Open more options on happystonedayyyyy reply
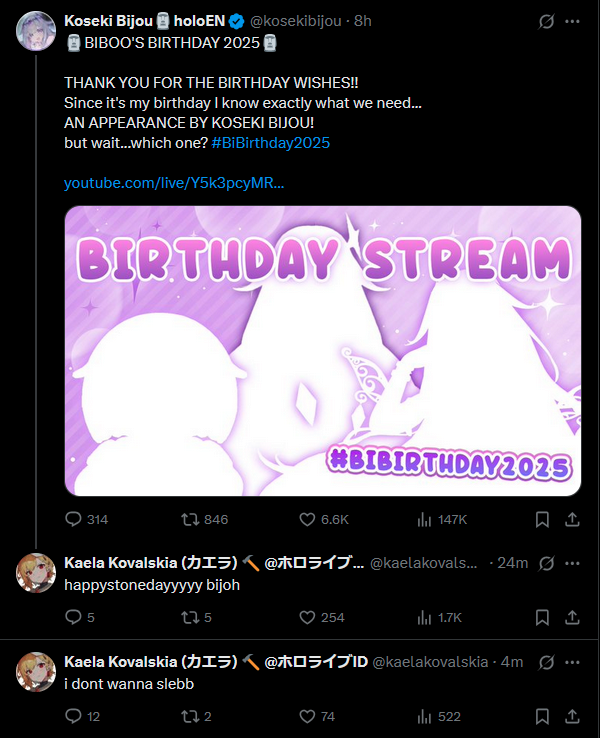This screenshot has height=738, width=600. pos(572,563)
